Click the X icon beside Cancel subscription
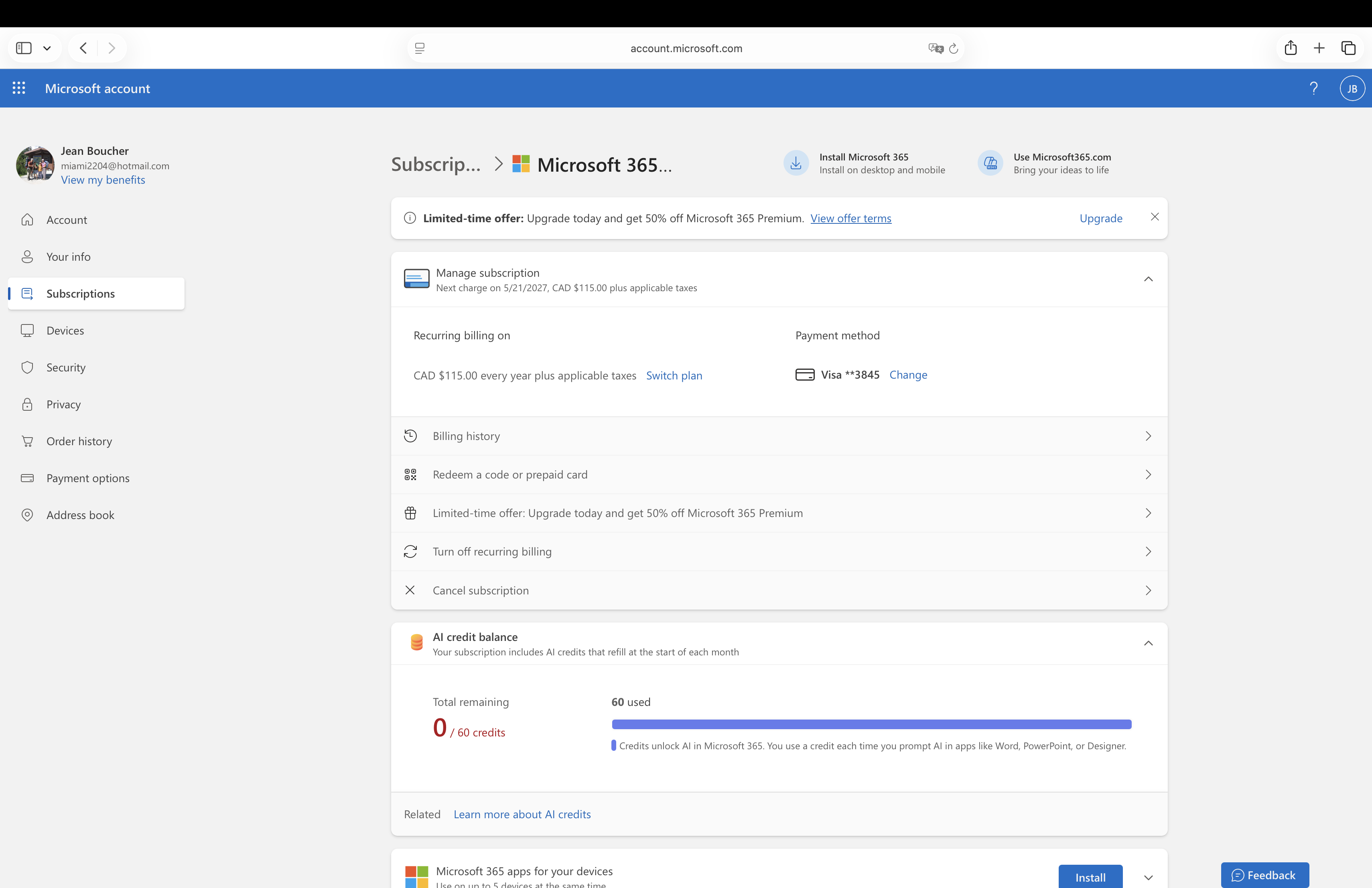This screenshot has height=888, width=1372. coord(410,590)
